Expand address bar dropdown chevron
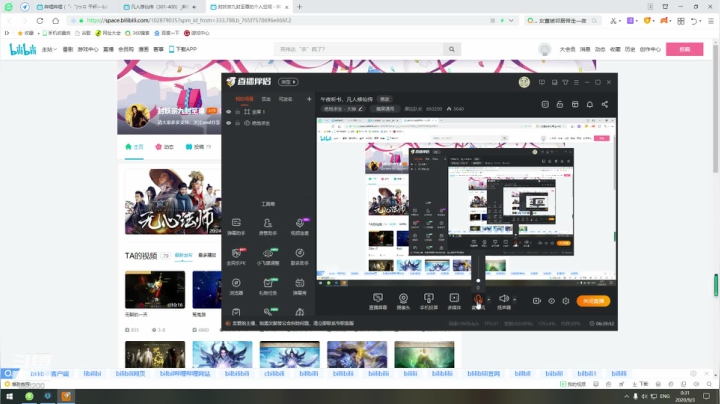Screen dimensions: 720x404 click(511, 20)
